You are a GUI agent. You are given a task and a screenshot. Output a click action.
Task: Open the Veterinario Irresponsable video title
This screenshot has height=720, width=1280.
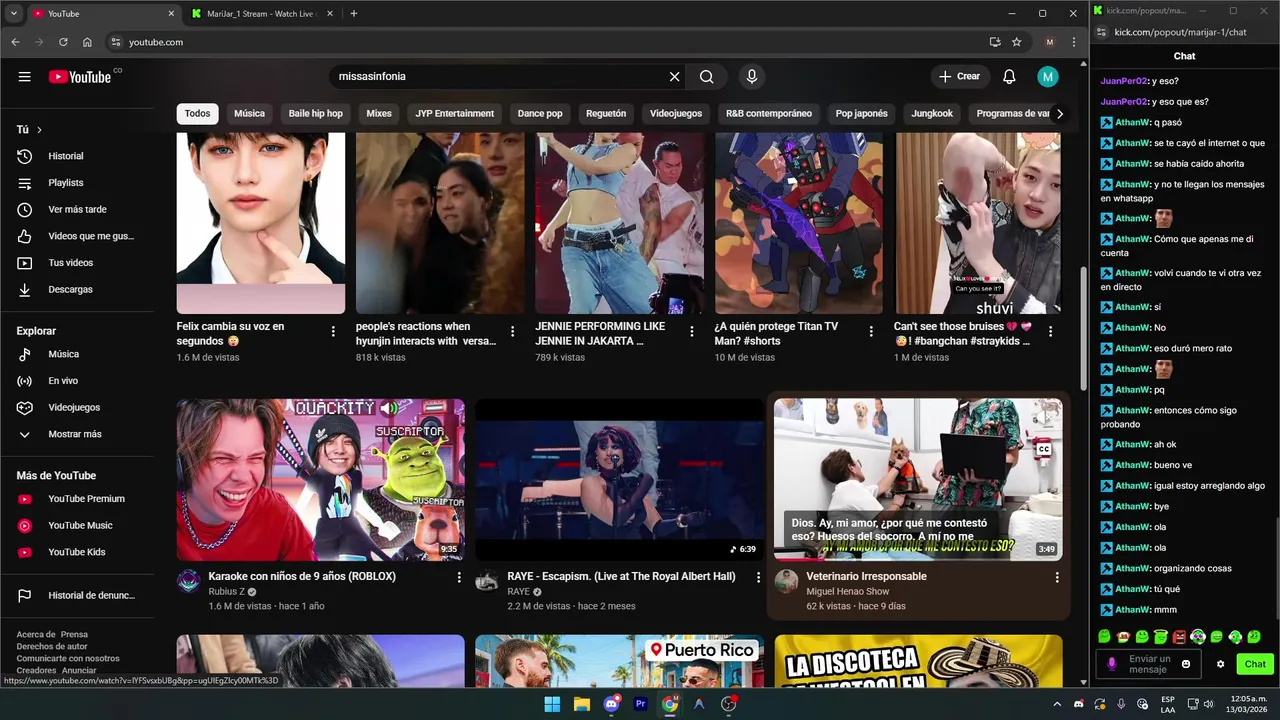pyautogui.click(x=866, y=576)
